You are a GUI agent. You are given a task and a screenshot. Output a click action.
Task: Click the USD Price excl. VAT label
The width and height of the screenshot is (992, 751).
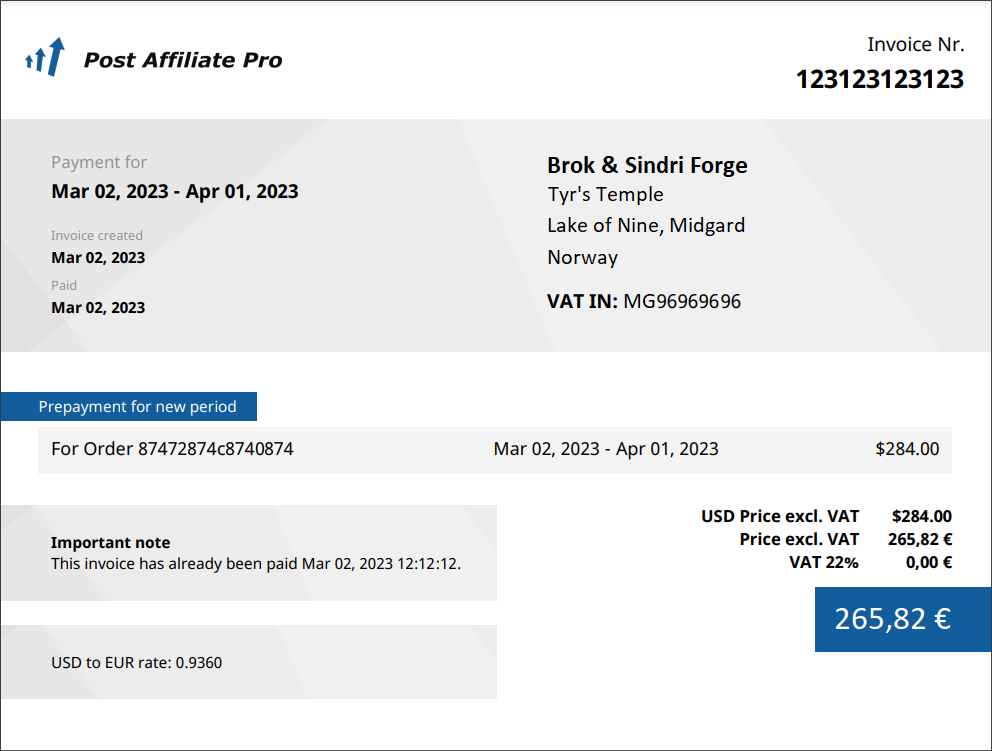coord(780,516)
